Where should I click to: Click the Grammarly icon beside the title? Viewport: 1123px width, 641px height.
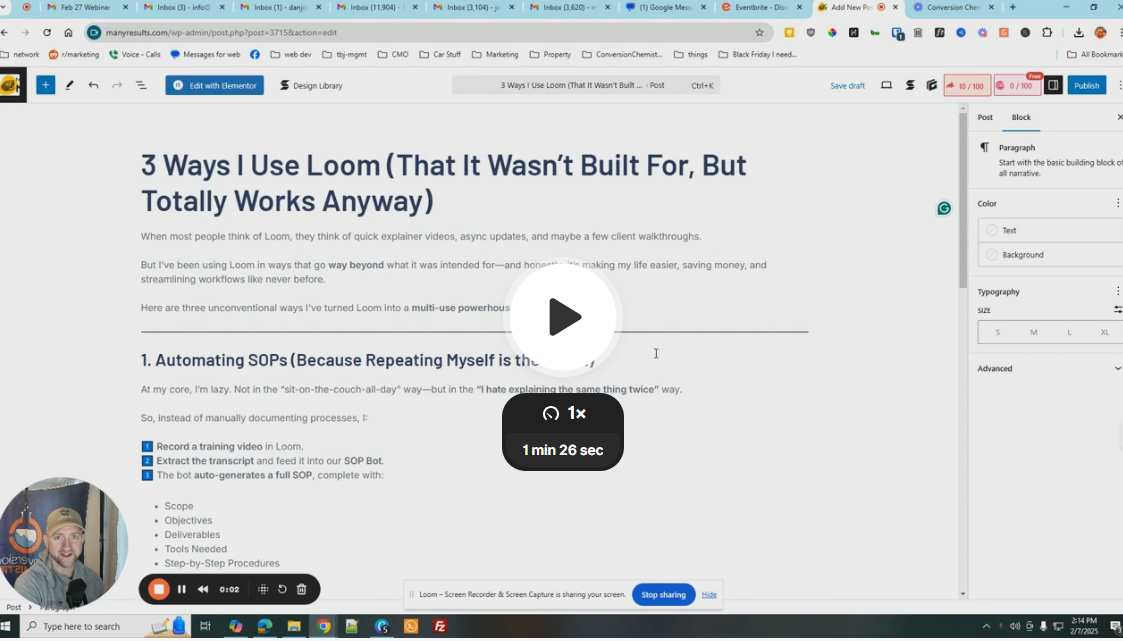click(x=944, y=208)
